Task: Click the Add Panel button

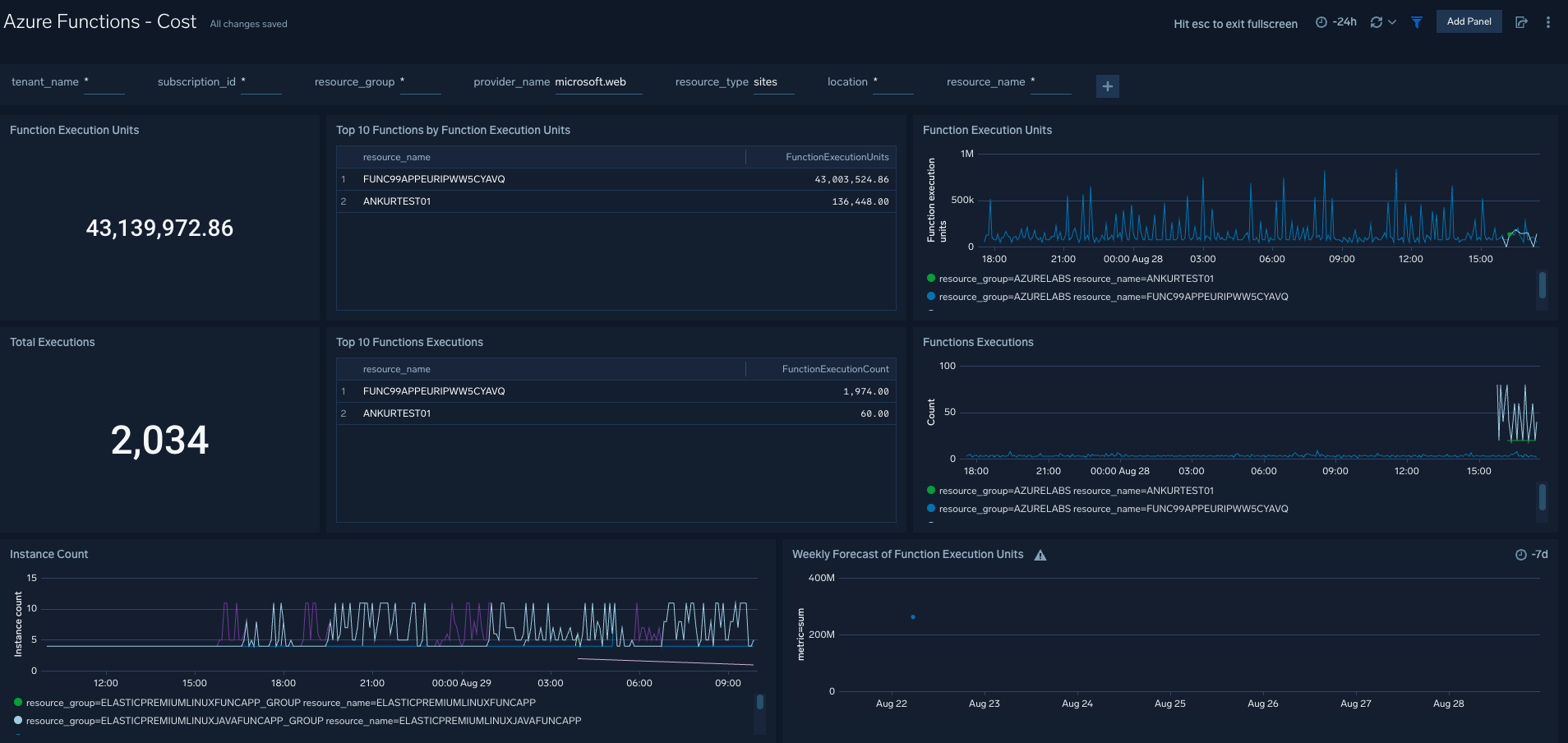Action: pos(1469,21)
